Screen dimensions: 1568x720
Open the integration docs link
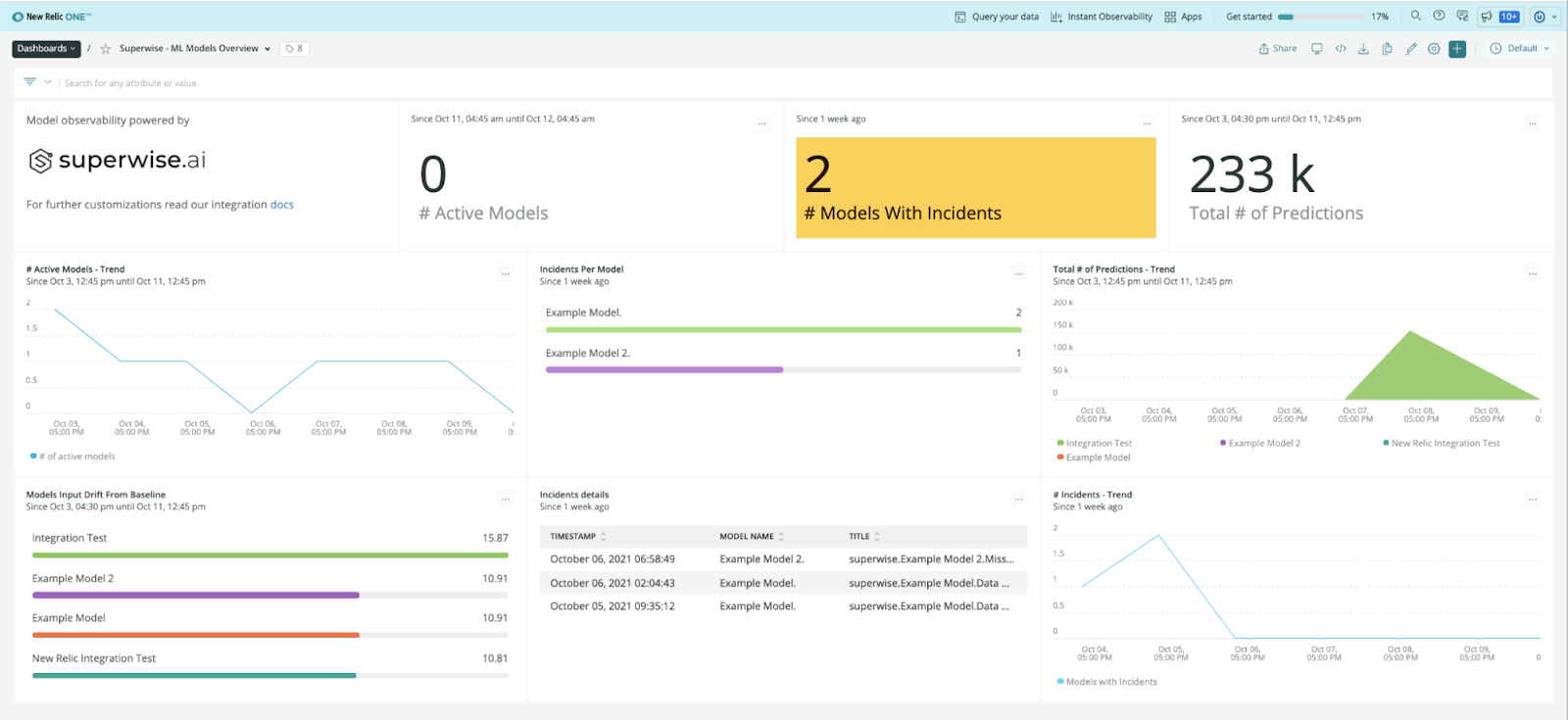[282, 205]
